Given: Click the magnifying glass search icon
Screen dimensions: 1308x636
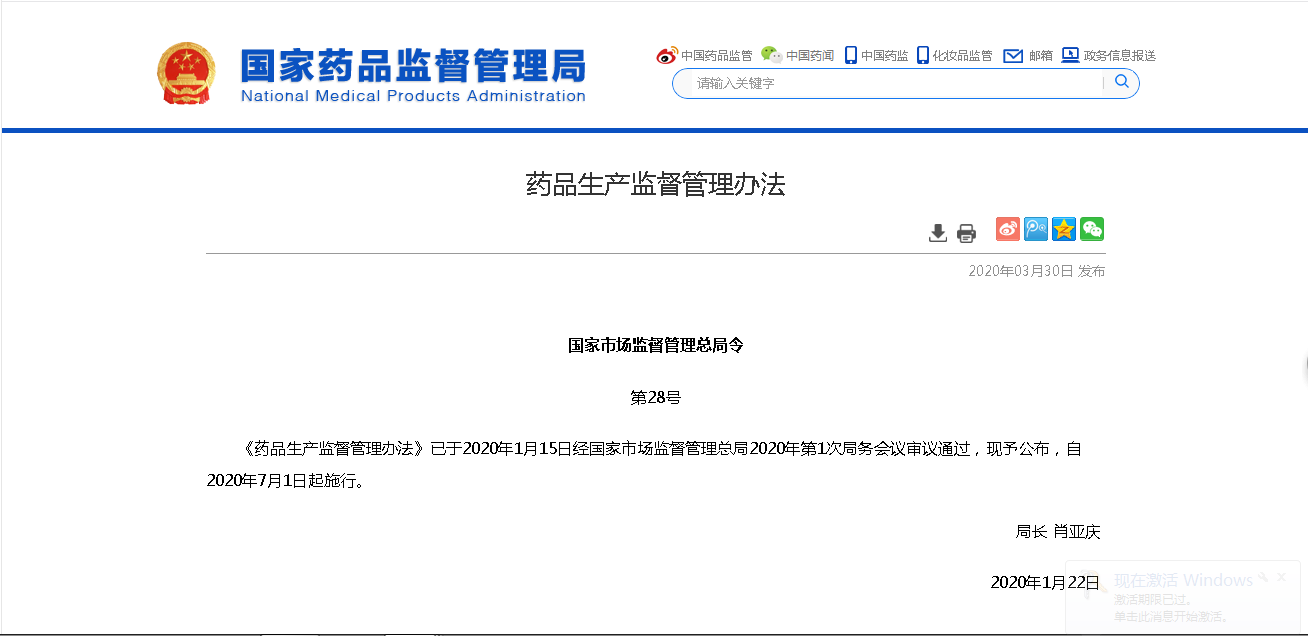Looking at the screenshot, I should pyautogui.click(x=1121, y=82).
